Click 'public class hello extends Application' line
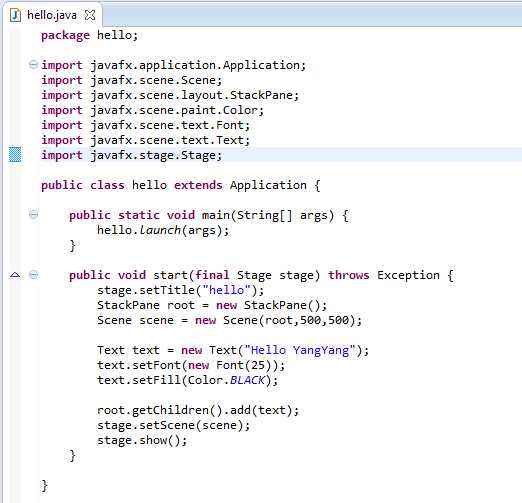Viewport: 522px width, 503px height. point(181,185)
